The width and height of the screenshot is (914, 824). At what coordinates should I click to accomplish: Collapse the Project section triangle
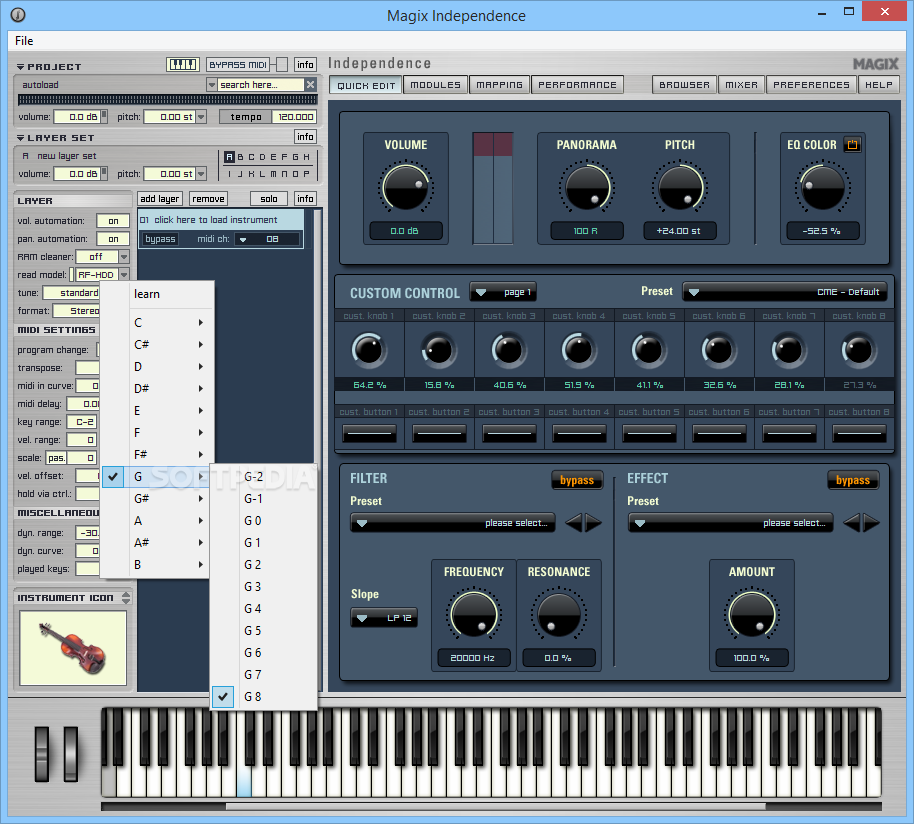20,67
